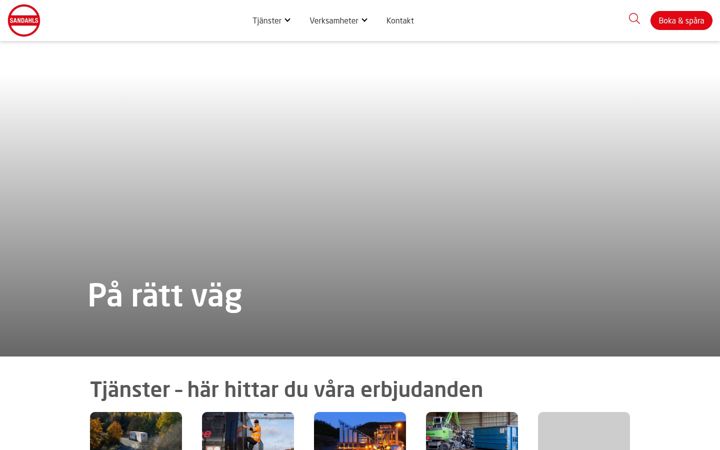Open search with the magnifier icon
This screenshot has width=720, height=450.
pos(634,19)
